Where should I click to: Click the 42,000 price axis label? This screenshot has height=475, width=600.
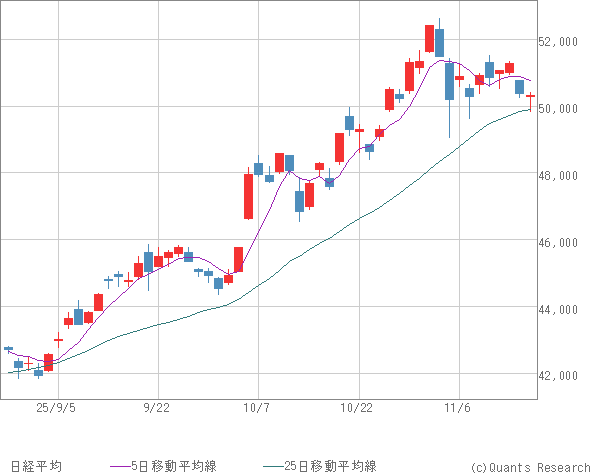click(x=562, y=376)
